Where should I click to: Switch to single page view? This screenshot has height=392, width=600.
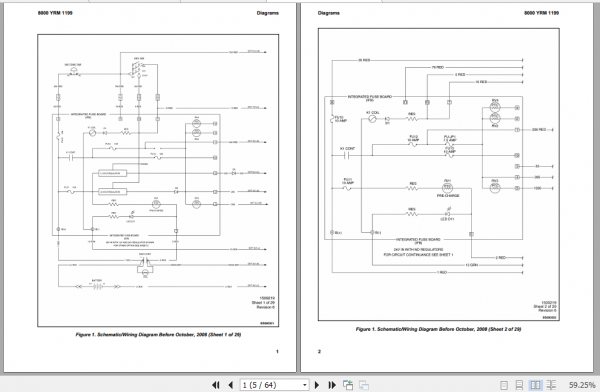504,385
